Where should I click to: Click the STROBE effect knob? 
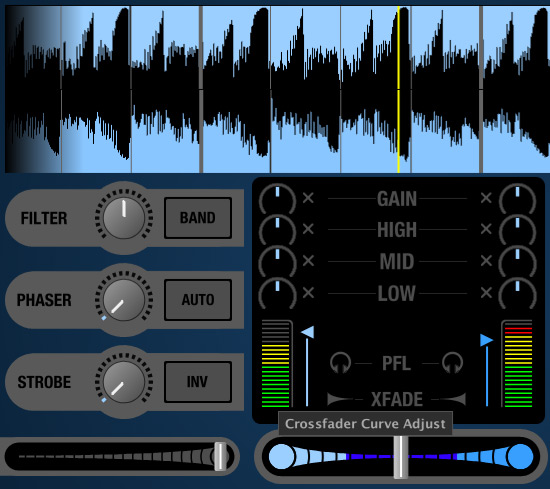pyautogui.click(x=124, y=382)
